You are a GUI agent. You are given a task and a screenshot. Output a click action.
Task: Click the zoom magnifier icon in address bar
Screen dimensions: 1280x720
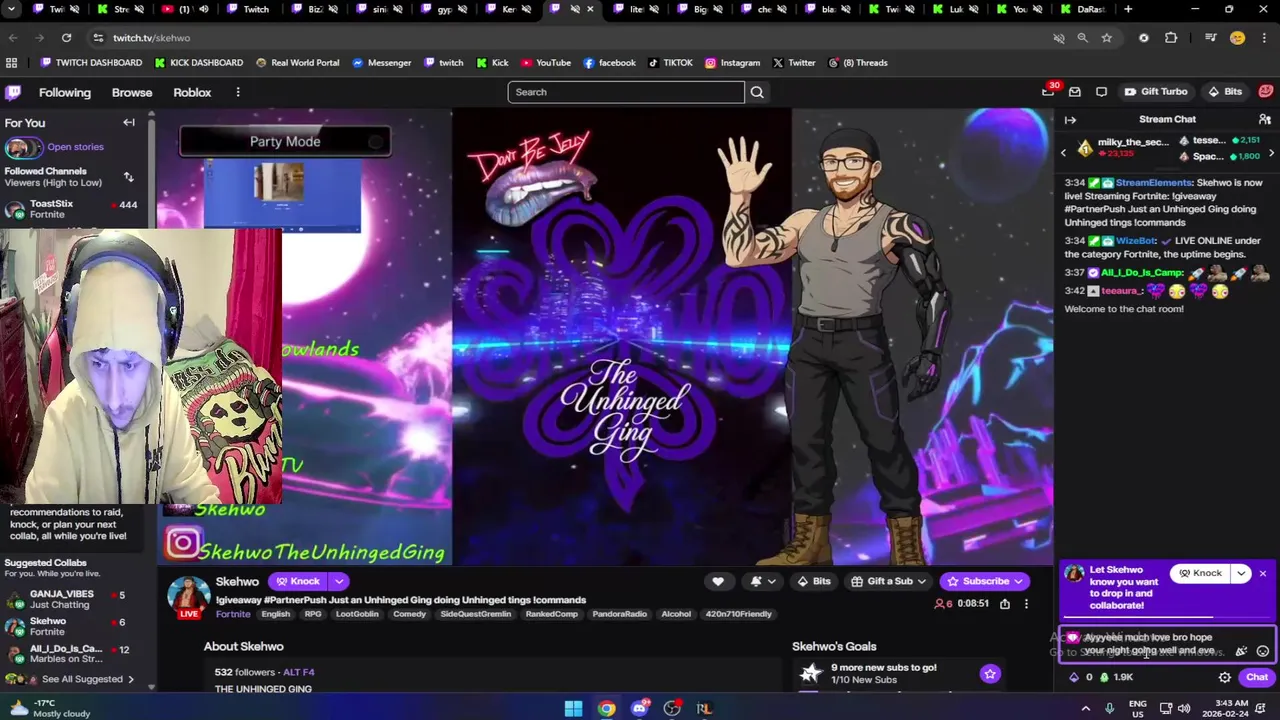click(1082, 38)
